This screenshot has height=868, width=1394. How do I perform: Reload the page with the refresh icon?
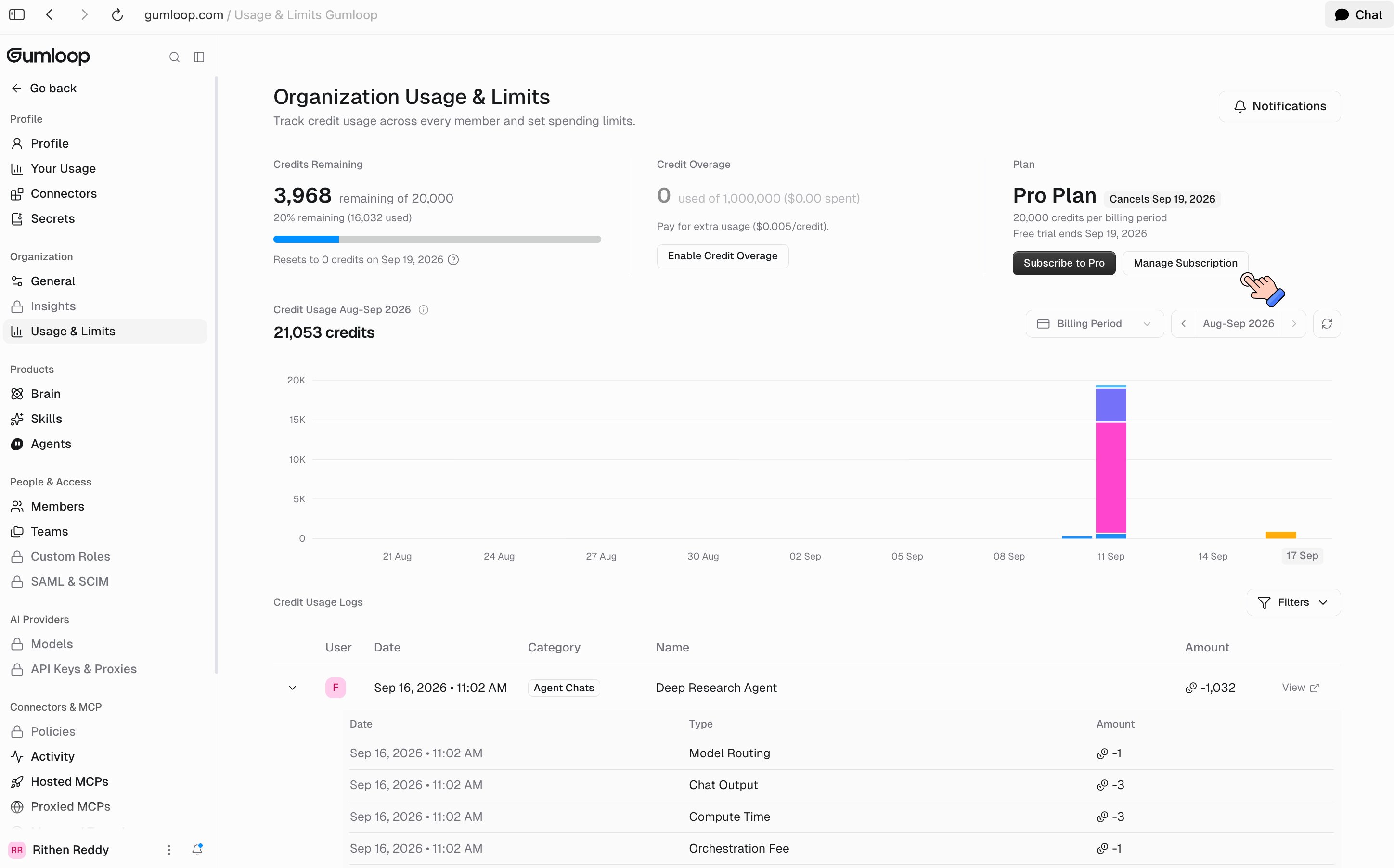[x=117, y=15]
